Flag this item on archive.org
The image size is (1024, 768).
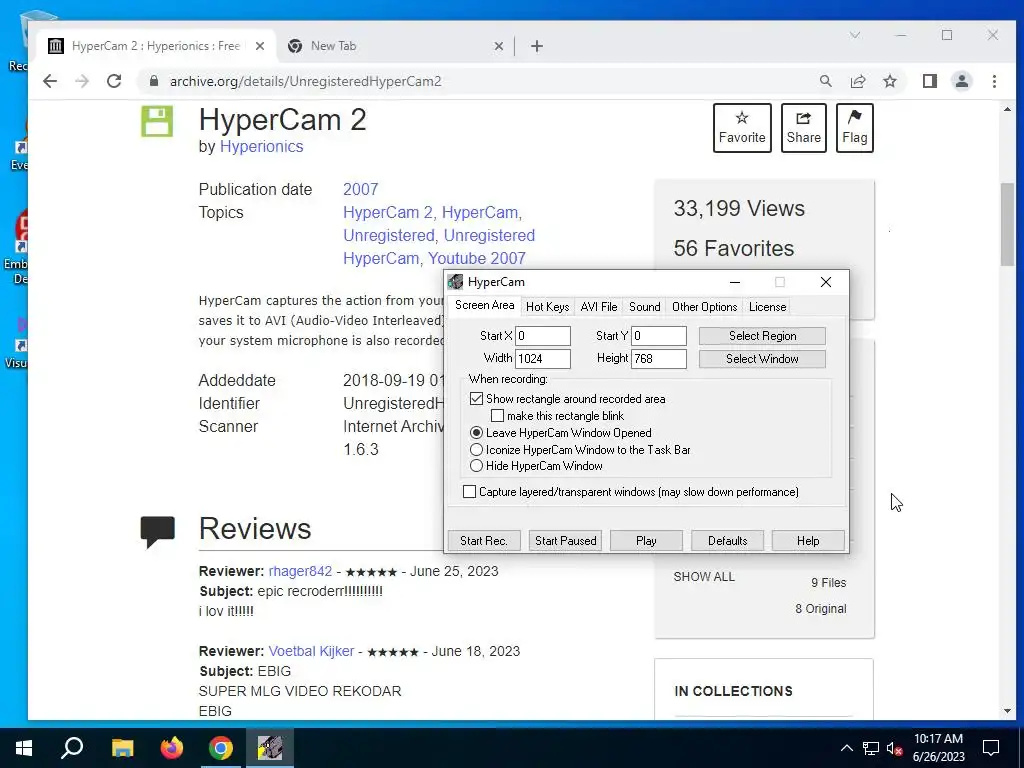click(x=854, y=128)
